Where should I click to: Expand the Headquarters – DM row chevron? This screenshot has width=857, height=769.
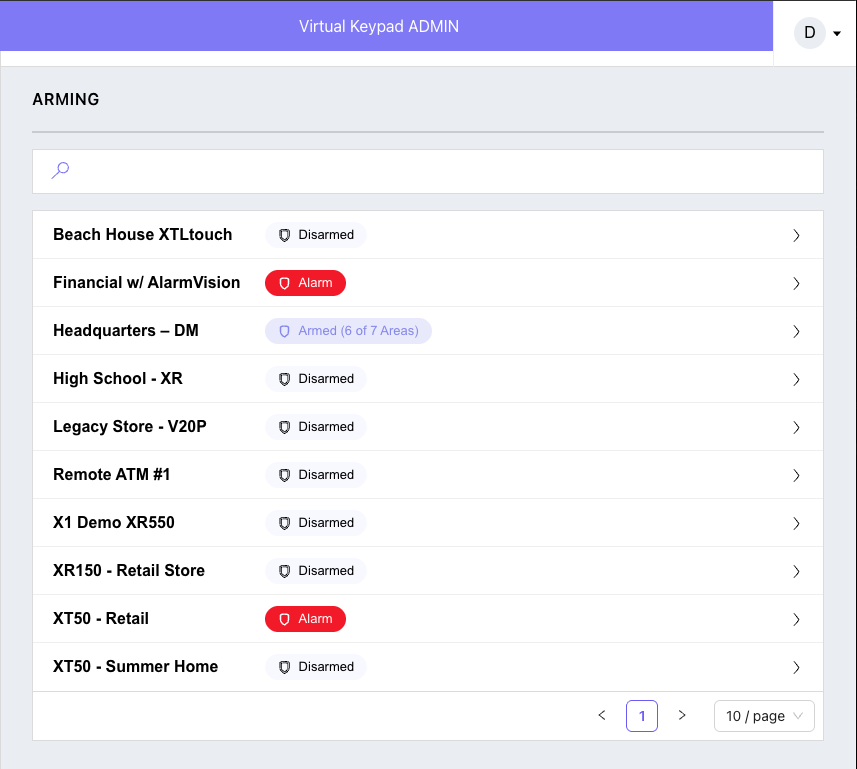pos(796,332)
